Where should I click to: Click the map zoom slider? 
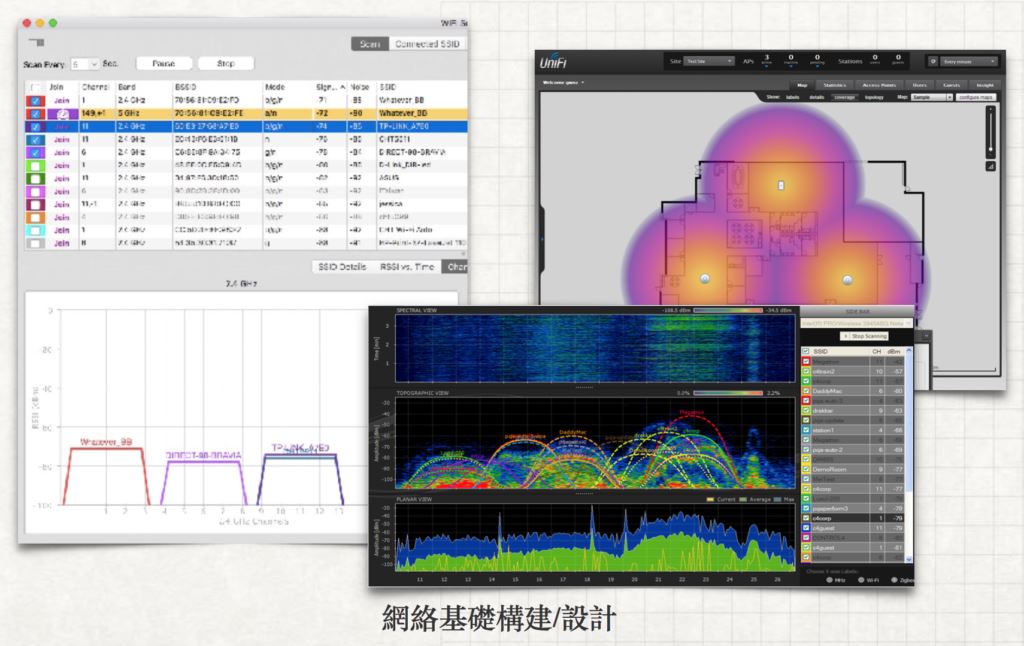pyautogui.click(x=988, y=130)
